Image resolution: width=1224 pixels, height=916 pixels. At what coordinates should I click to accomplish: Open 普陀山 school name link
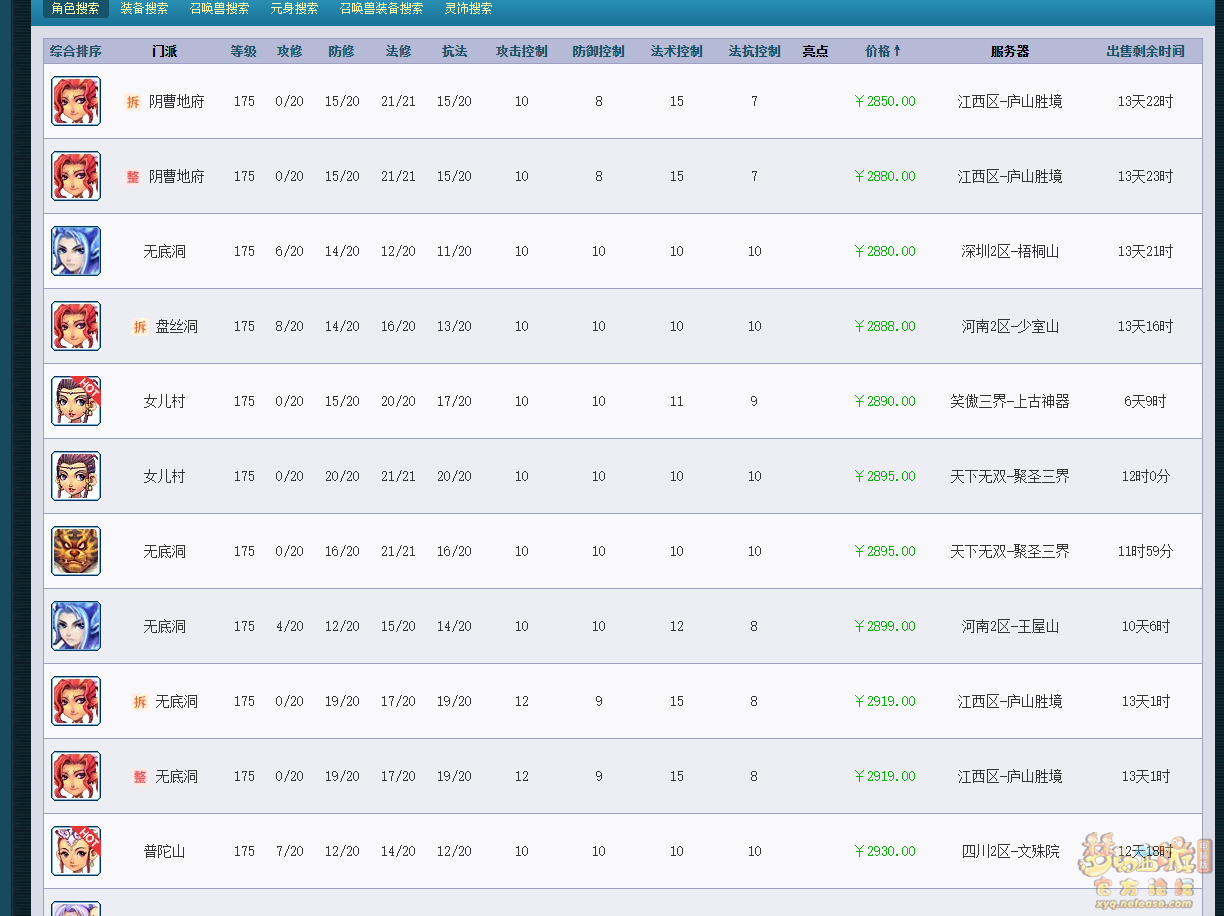[164, 851]
